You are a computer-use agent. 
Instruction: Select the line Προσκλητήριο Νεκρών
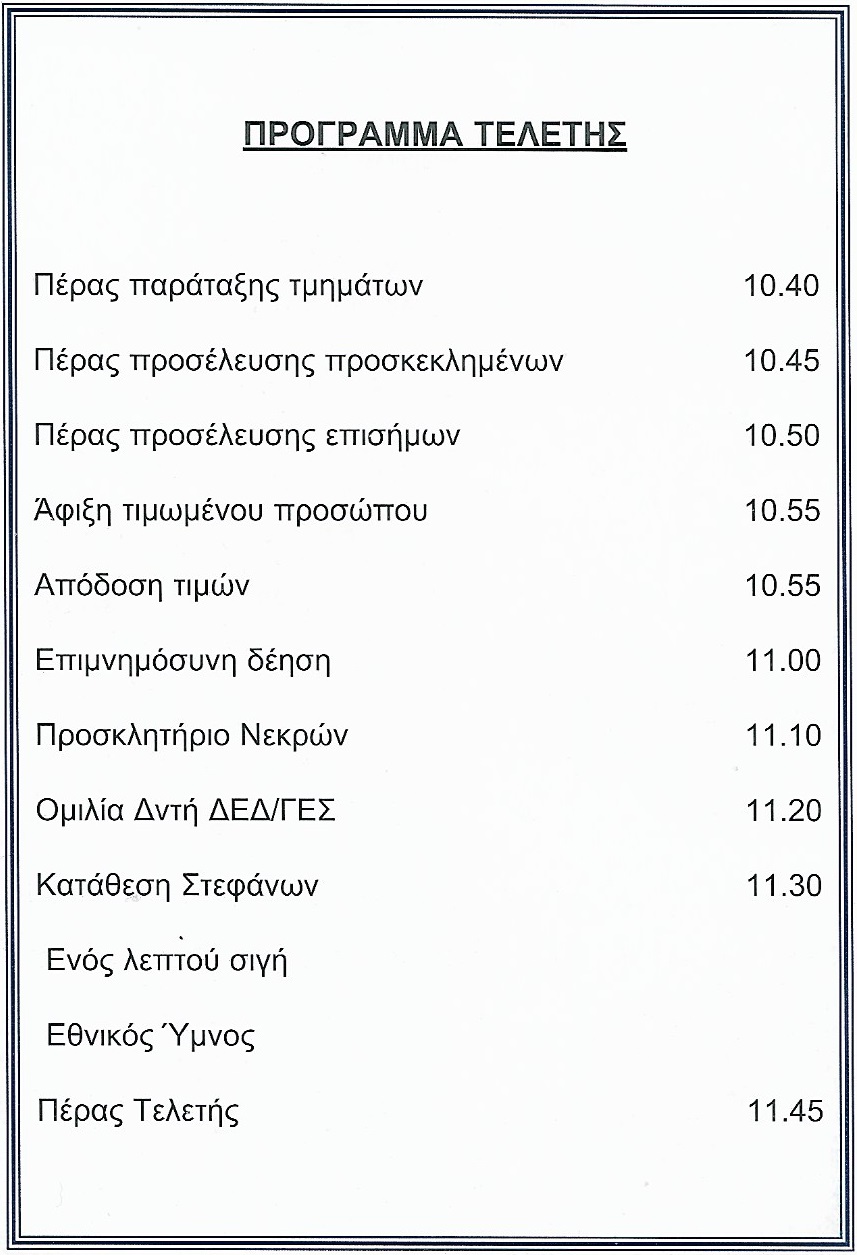192,736
